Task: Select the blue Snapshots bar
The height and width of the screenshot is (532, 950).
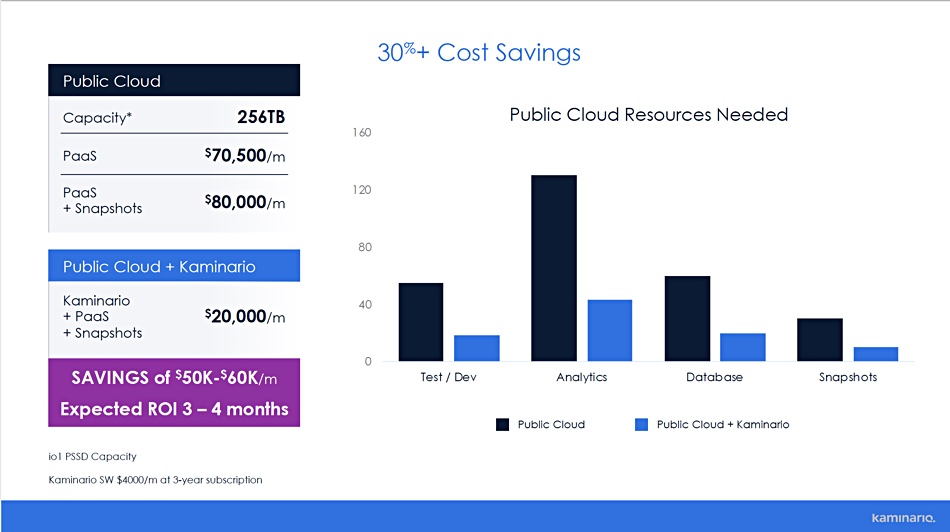Action: [875, 354]
